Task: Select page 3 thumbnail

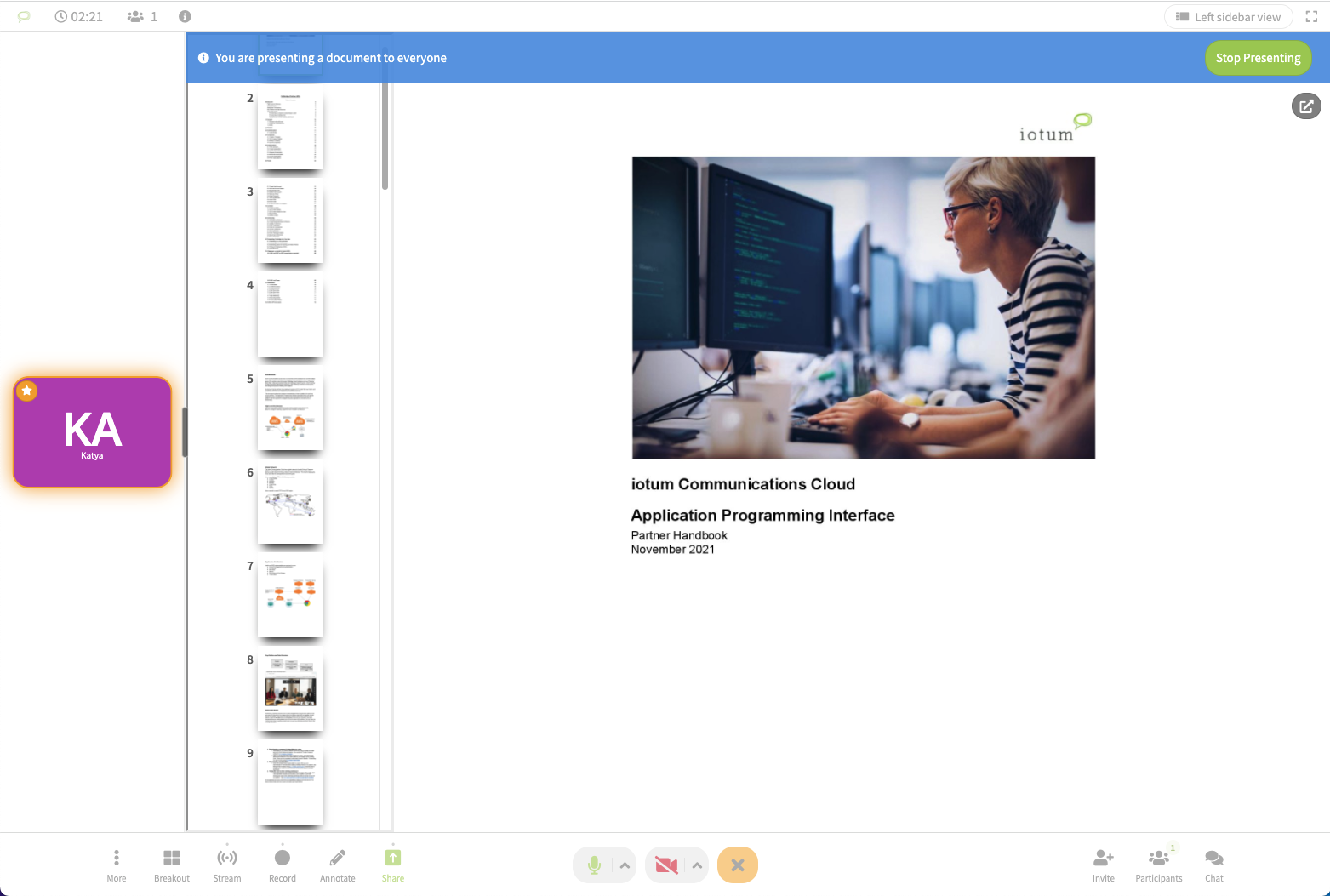Action: (290, 224)
